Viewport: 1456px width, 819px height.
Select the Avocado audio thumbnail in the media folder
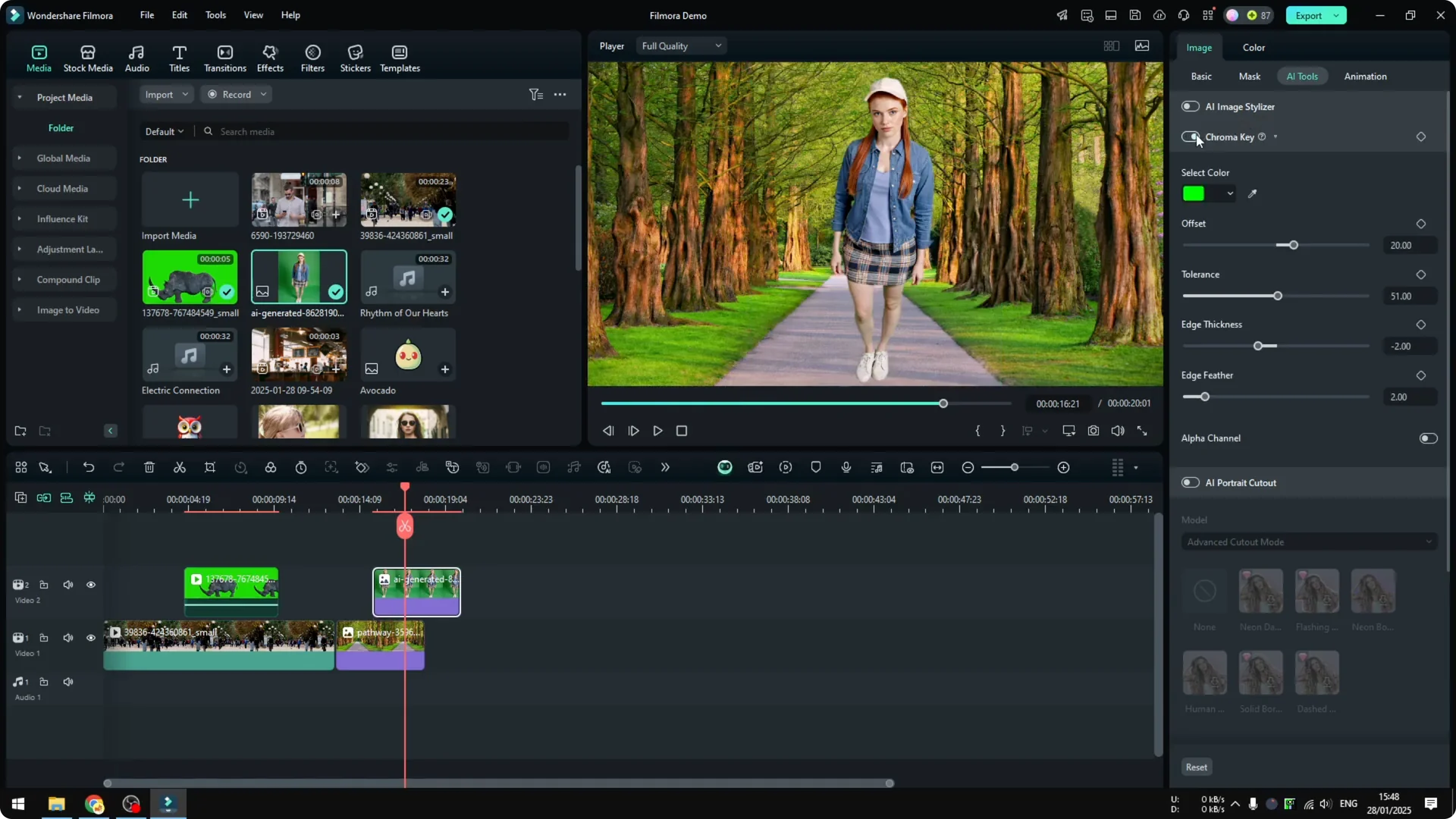tap(408, 355)
